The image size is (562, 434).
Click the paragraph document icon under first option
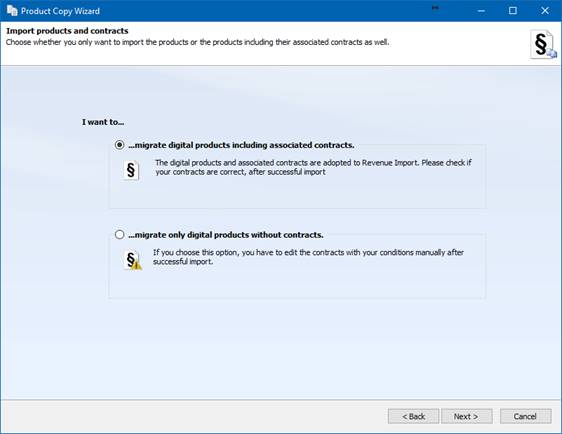coord(131,170)
